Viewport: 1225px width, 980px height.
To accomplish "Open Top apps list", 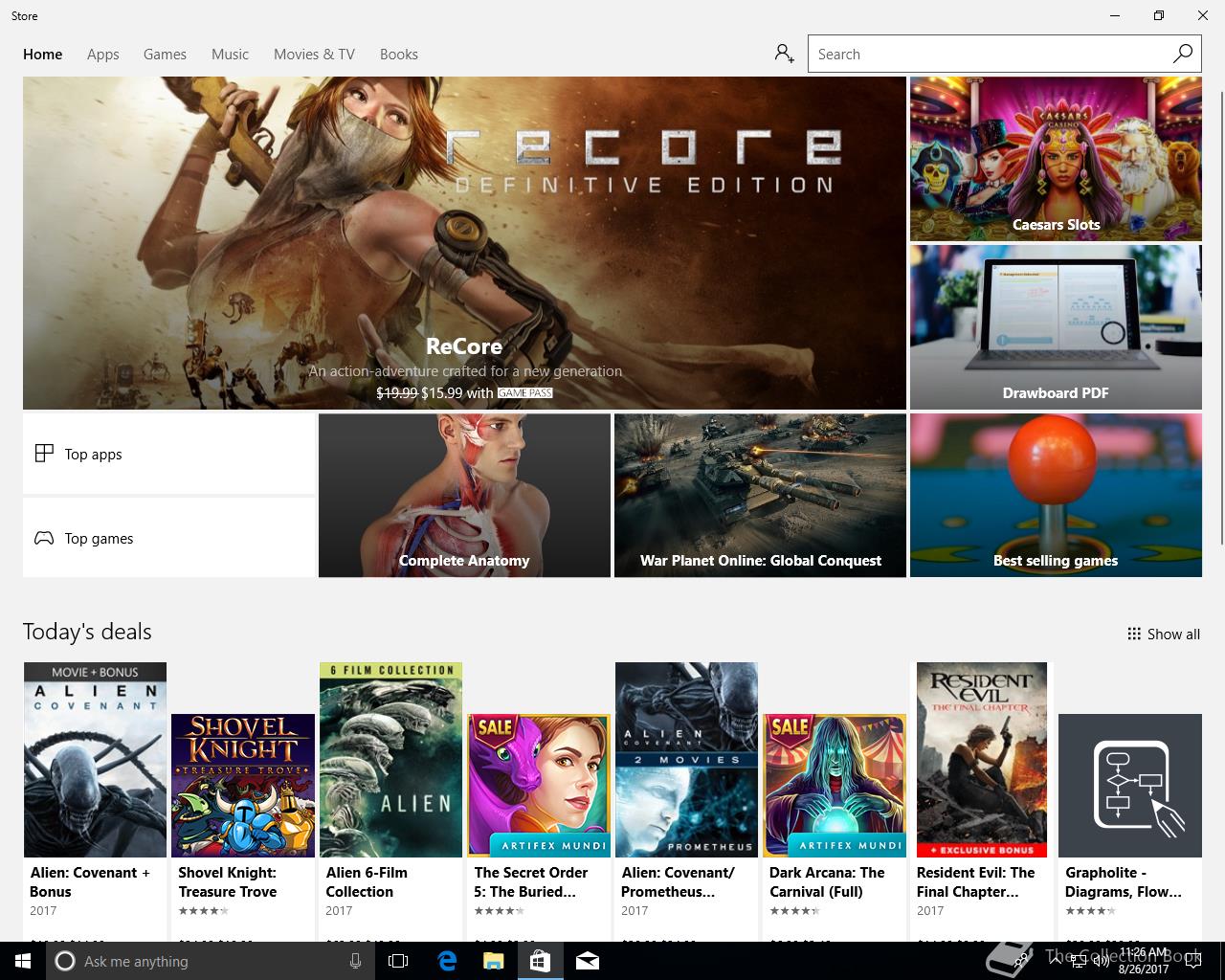I will click(168, 454).
